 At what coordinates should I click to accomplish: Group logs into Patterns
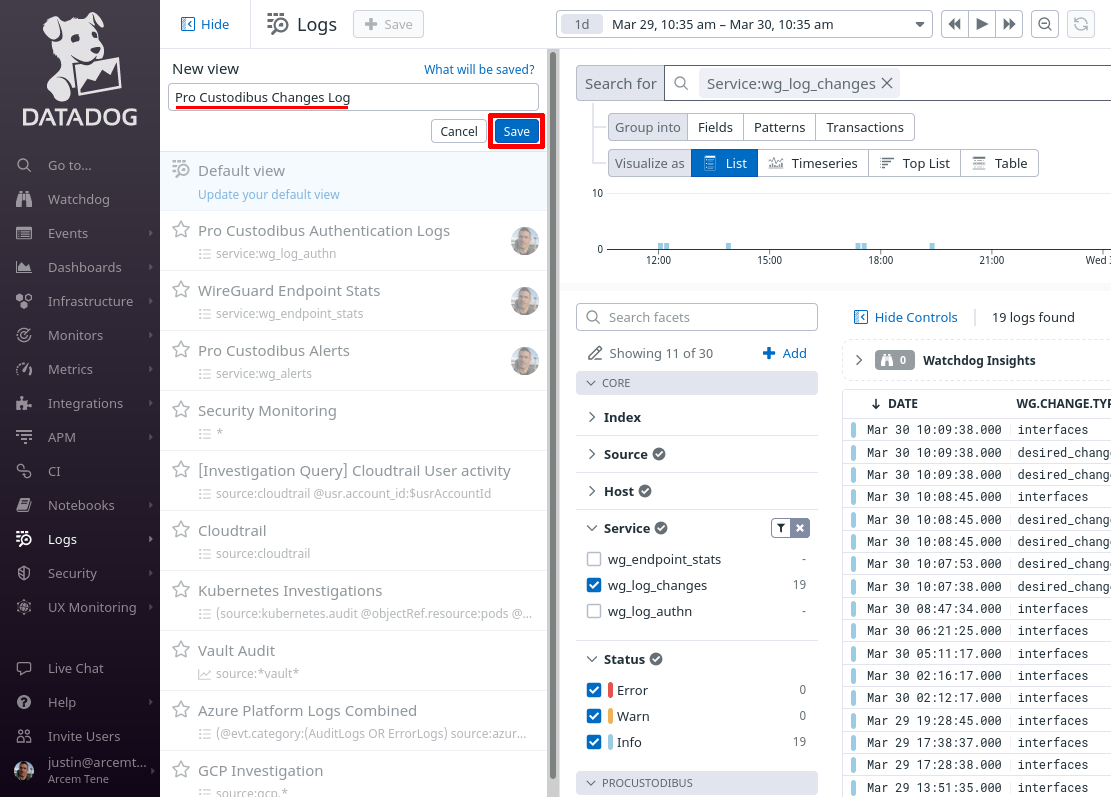(779, 128)
